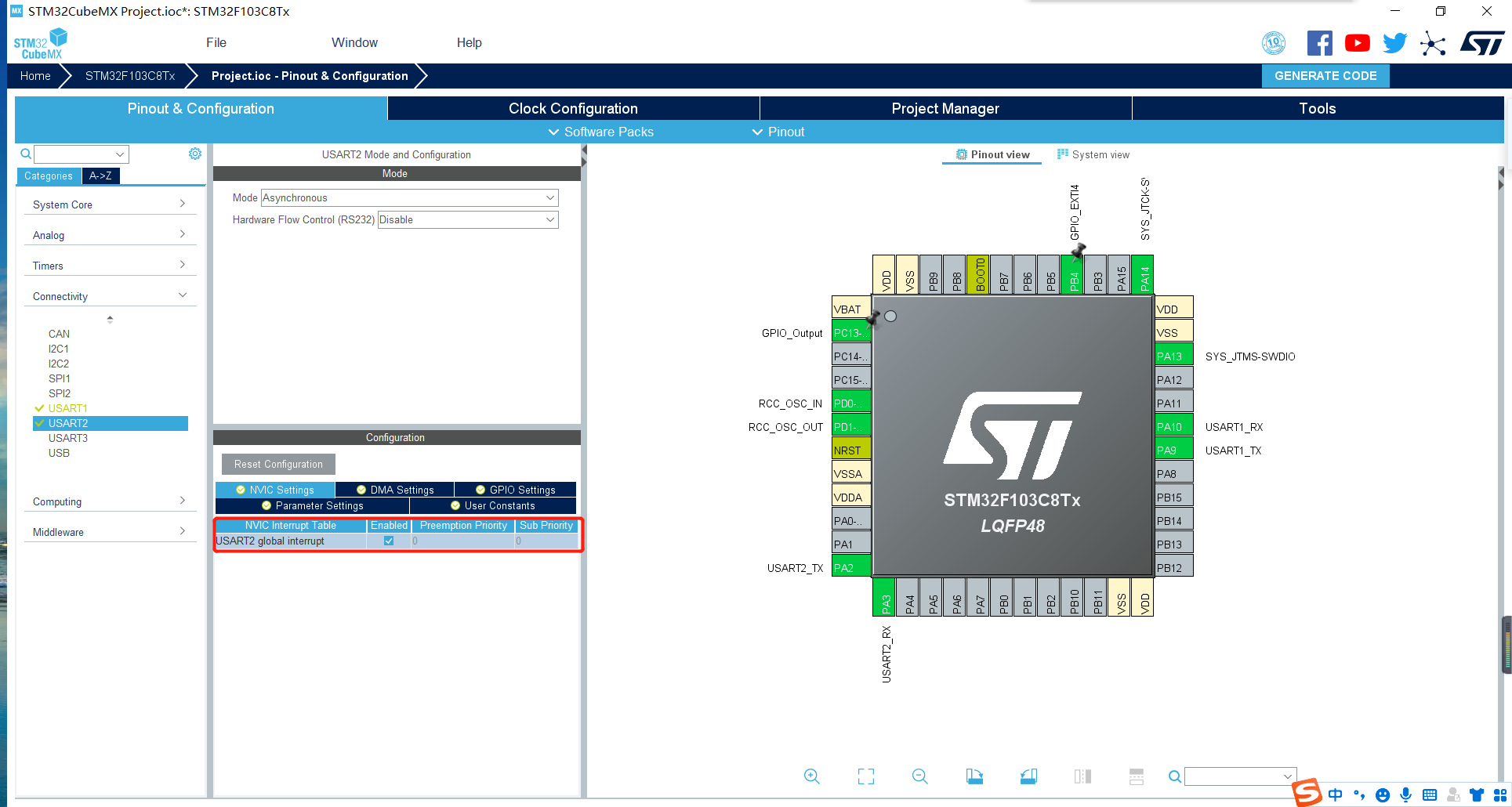This screenshot has width=1512, height=807.
Task: Collapse the Connectivity category
Action: (183, 295)
